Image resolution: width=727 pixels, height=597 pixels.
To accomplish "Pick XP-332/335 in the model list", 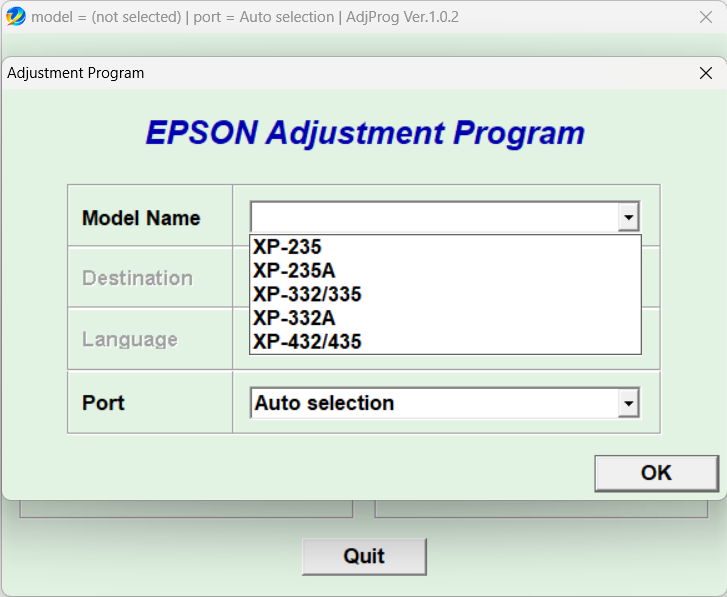I will pos(307,295).
